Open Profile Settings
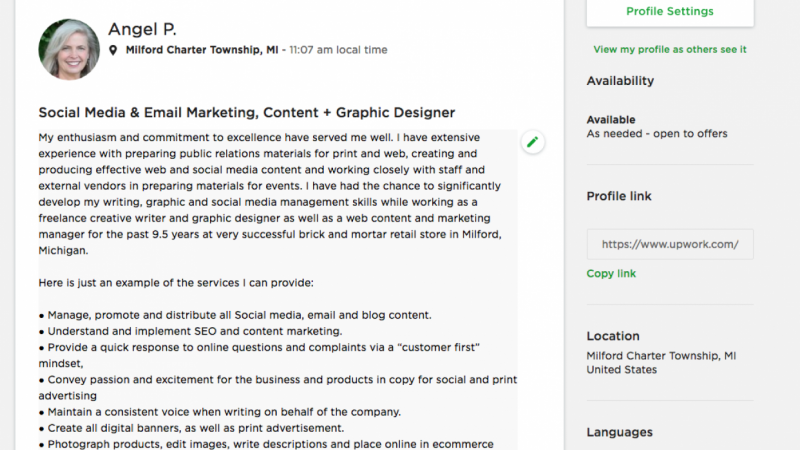 669,11
